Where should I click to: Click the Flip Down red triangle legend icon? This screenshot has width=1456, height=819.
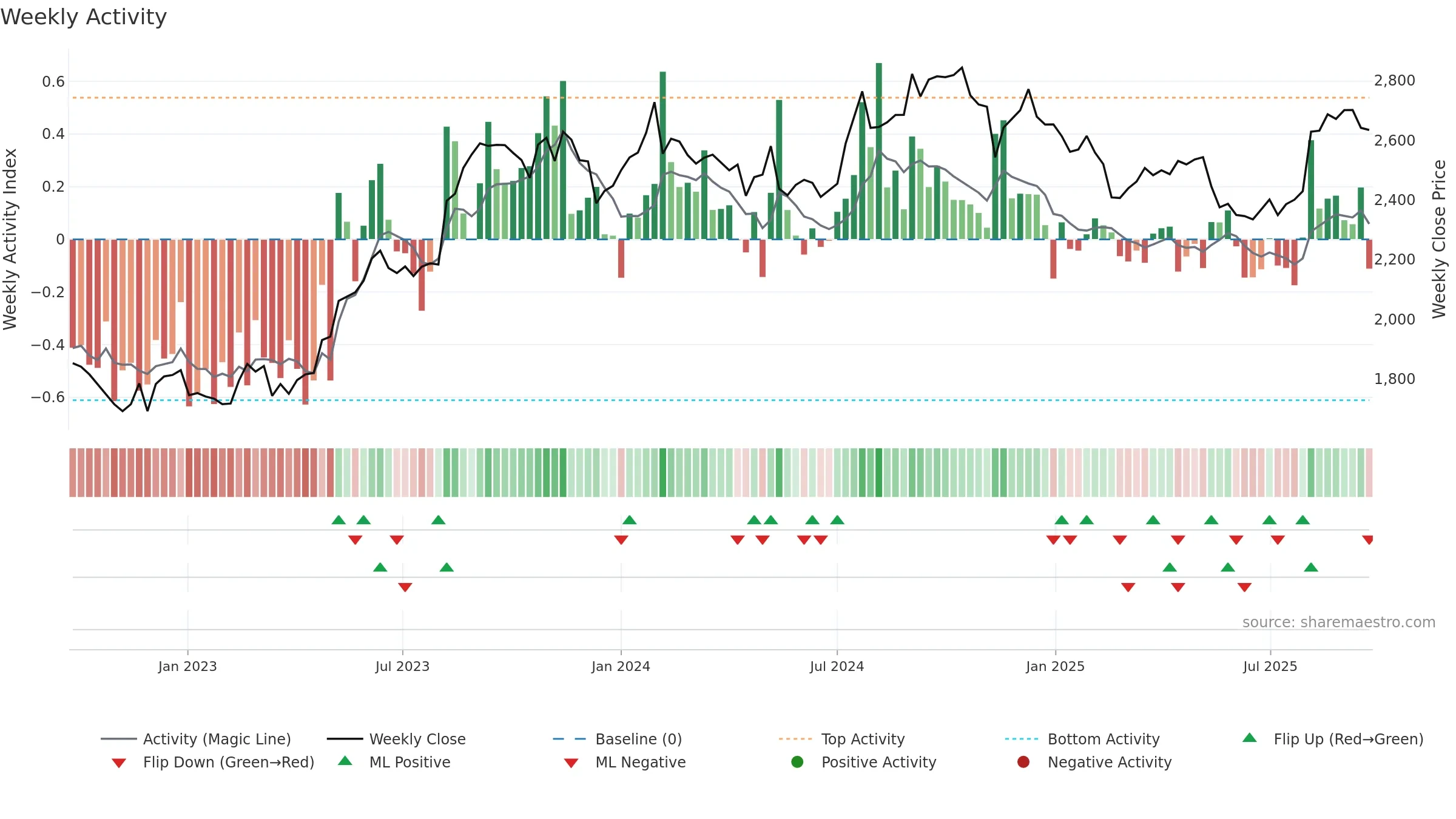[x=119, y=763]
